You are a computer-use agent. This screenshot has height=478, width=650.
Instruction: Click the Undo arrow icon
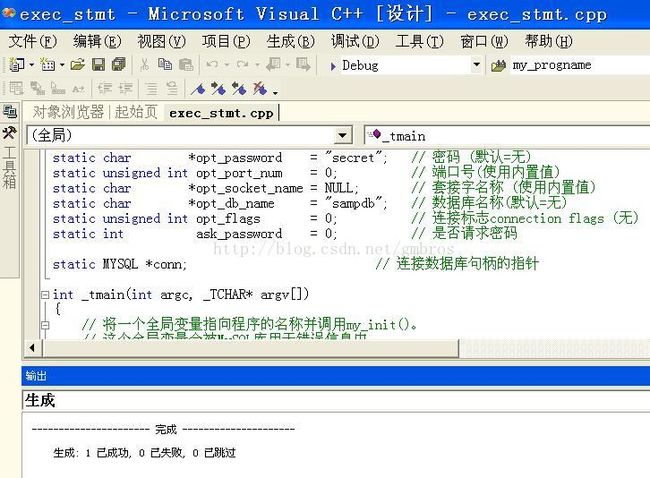(x=212, y=65)
